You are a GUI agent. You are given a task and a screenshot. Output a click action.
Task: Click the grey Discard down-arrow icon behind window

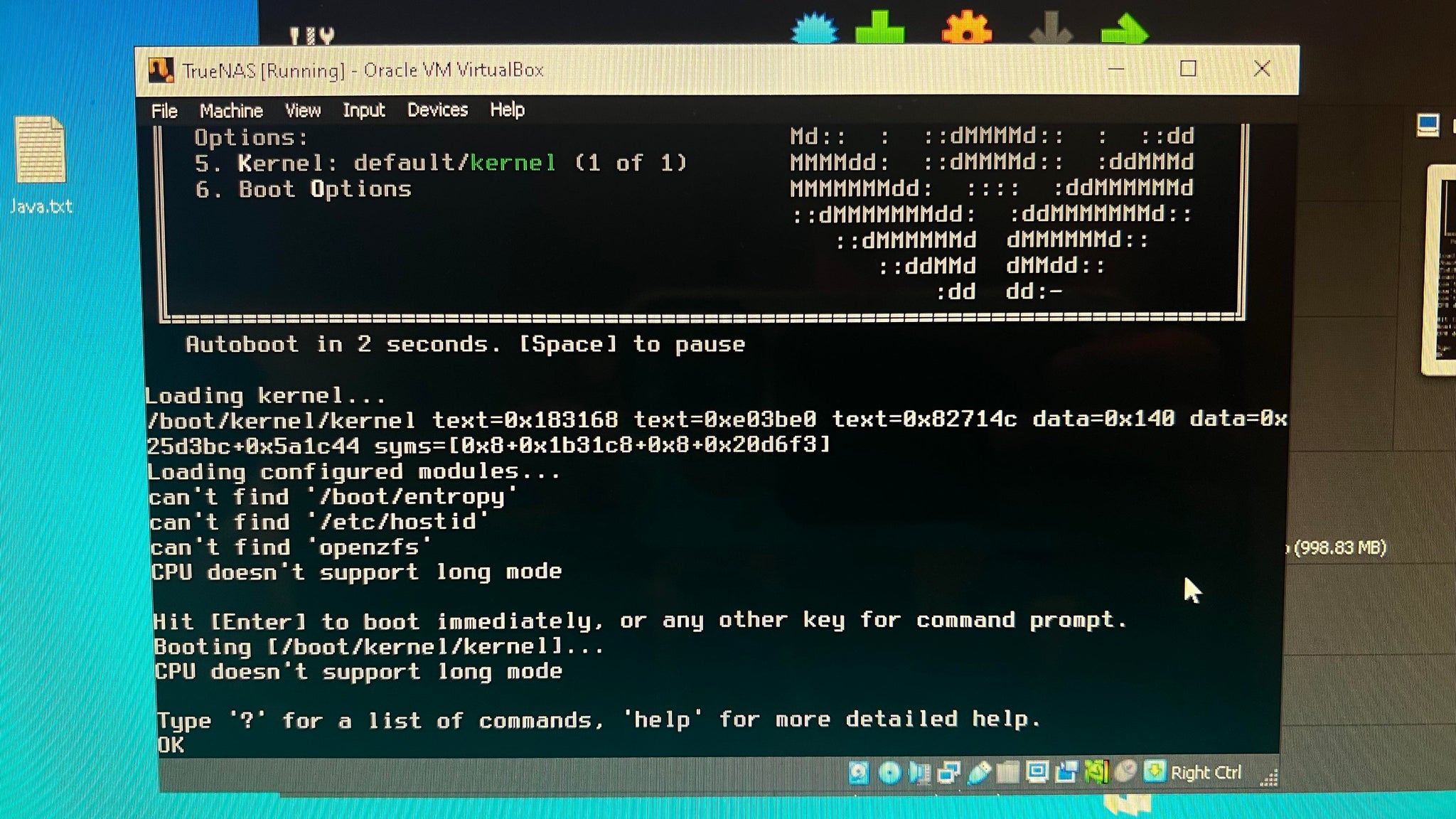(x=1051, y=28)
